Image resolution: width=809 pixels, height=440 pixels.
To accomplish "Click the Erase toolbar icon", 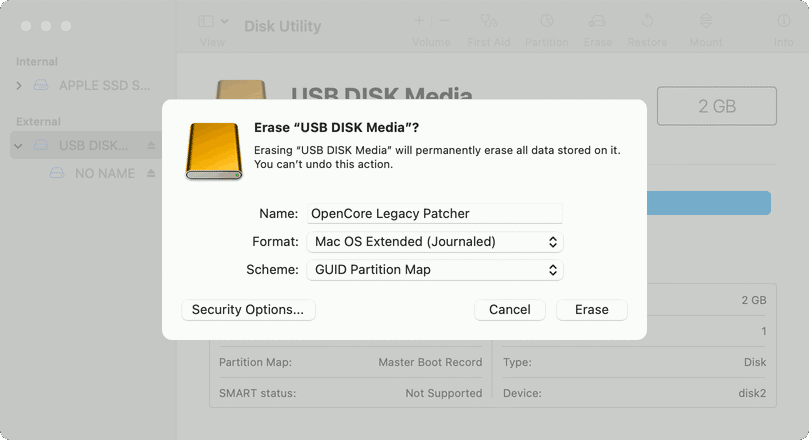I will pos(597,21).
